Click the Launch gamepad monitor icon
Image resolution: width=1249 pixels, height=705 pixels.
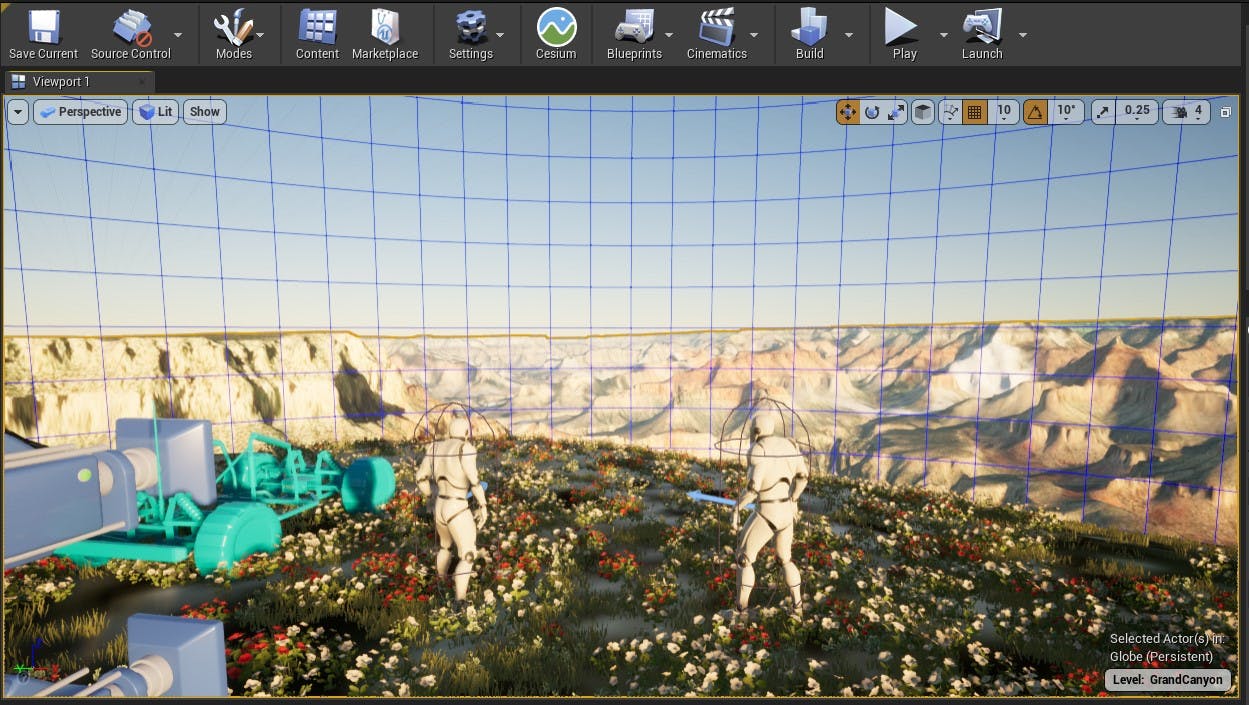pos(981,27)
